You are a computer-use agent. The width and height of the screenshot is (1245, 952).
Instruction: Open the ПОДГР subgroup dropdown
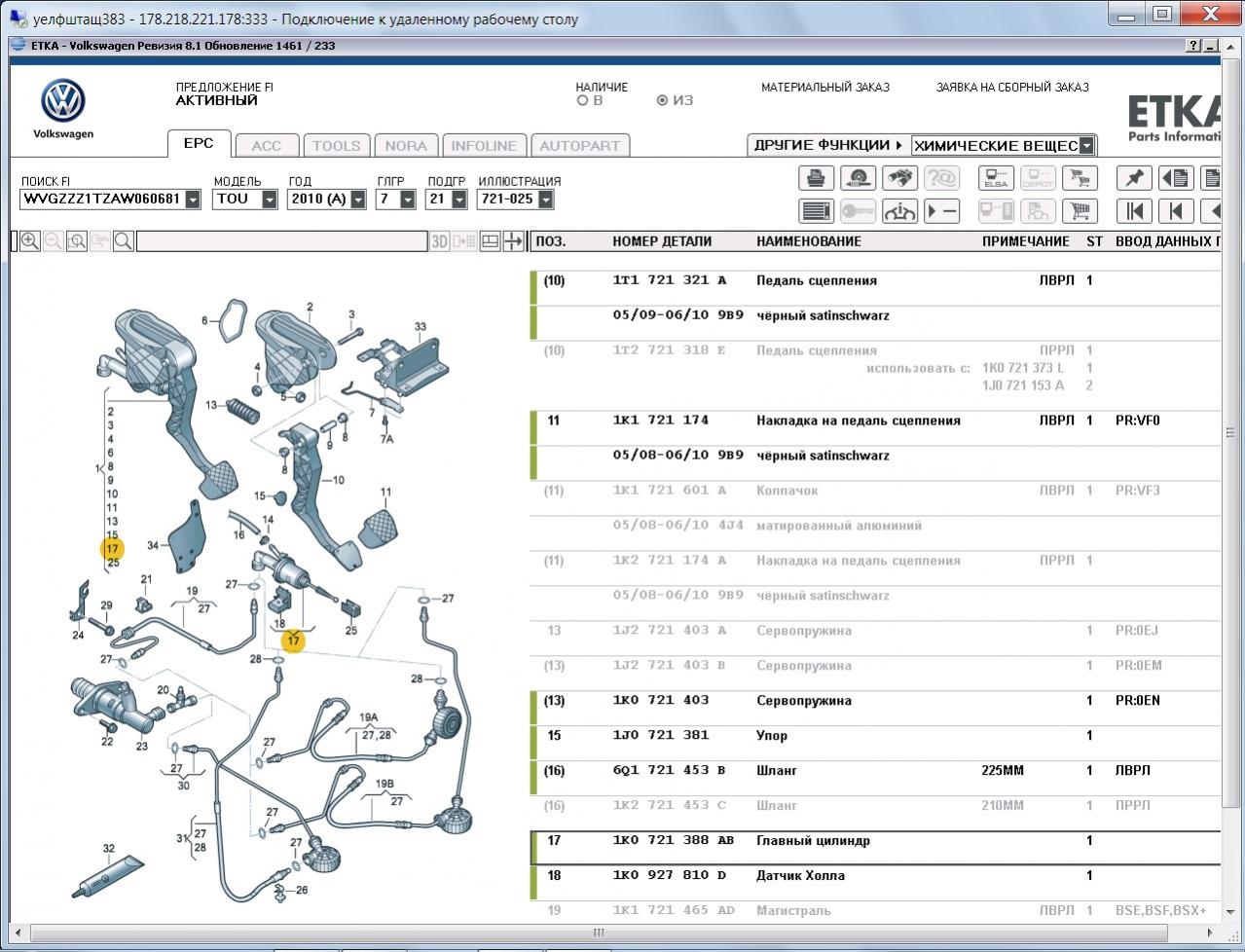(x=458, y=200)
